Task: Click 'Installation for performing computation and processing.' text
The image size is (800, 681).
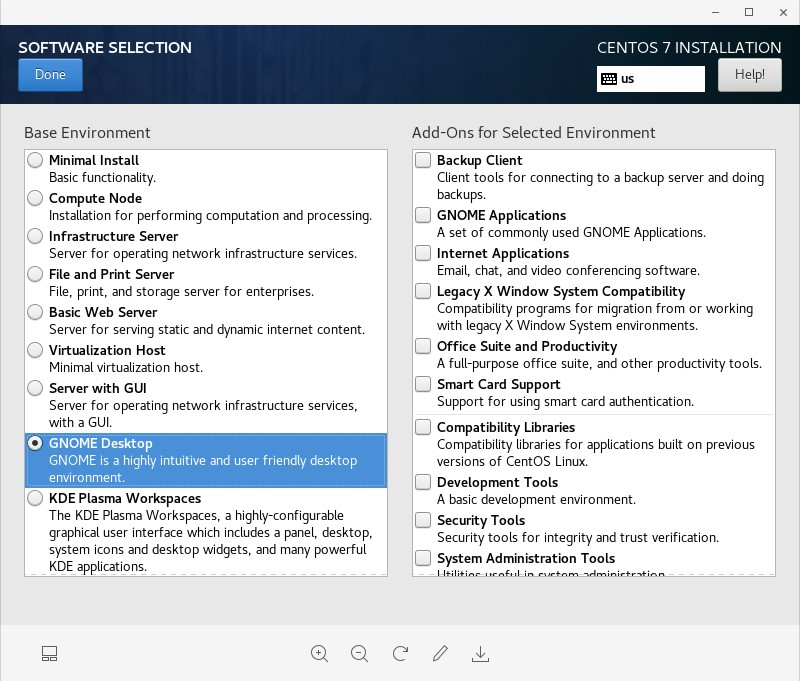Action: [210, 216]
